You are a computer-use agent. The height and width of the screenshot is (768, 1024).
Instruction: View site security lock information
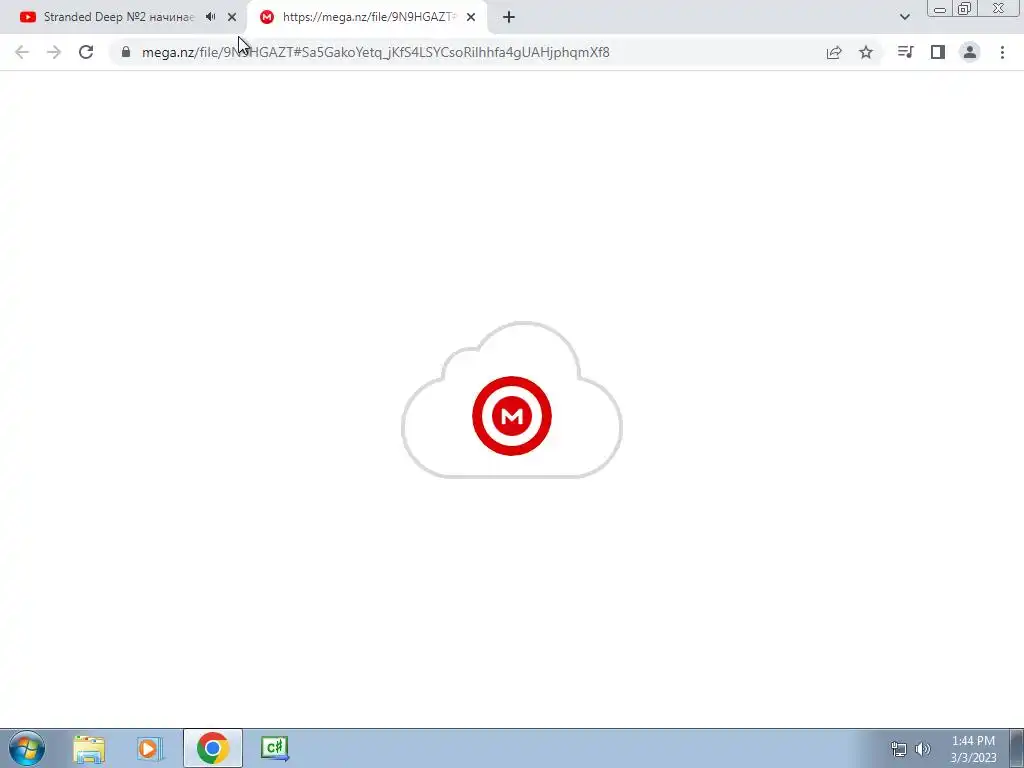(126, 52)
